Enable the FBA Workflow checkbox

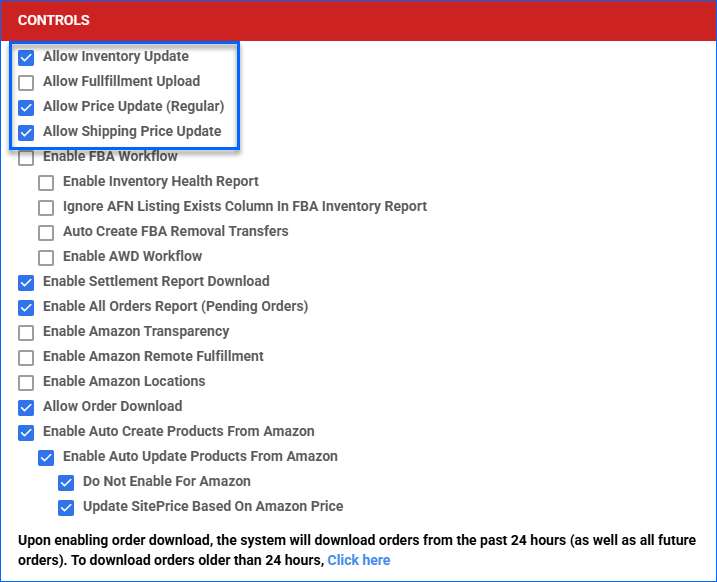tap(26, 157)
